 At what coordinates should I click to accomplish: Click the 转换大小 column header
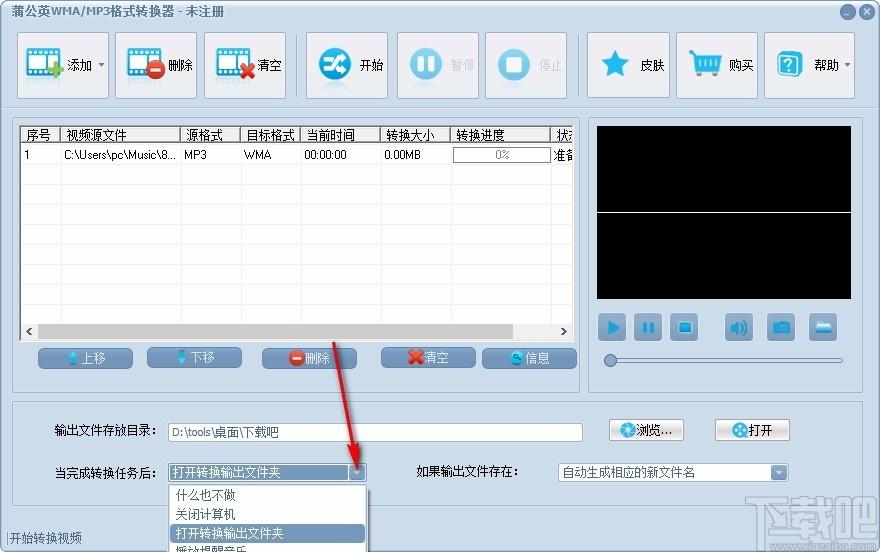pyautogui.click(x=415, y=135)
